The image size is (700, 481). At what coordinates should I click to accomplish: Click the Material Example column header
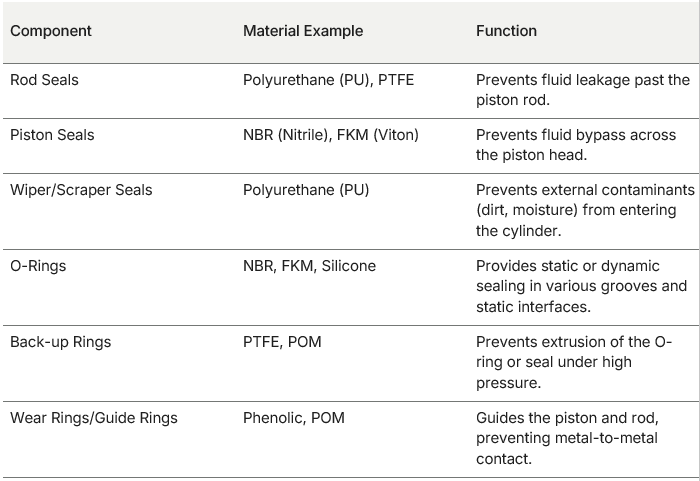point(303,31)
